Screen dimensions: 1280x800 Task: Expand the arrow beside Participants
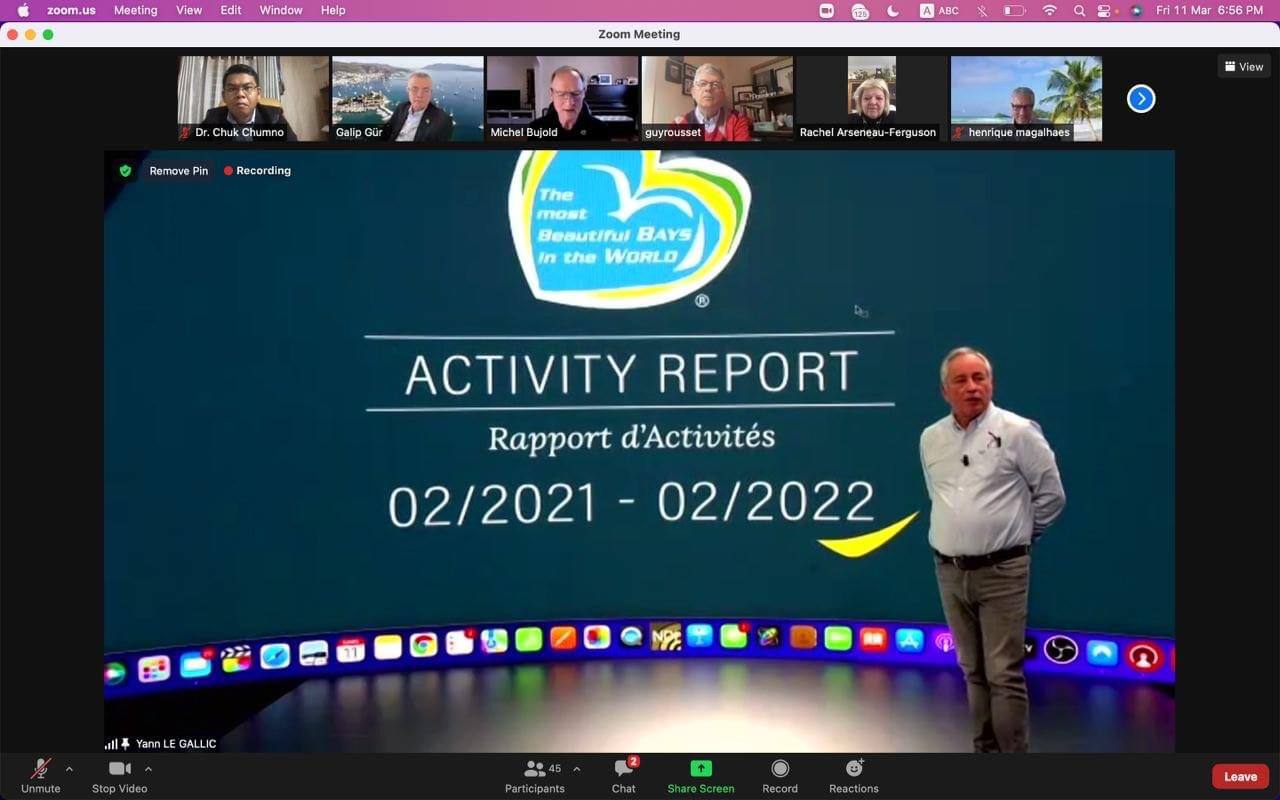click(x=576, y=769)
